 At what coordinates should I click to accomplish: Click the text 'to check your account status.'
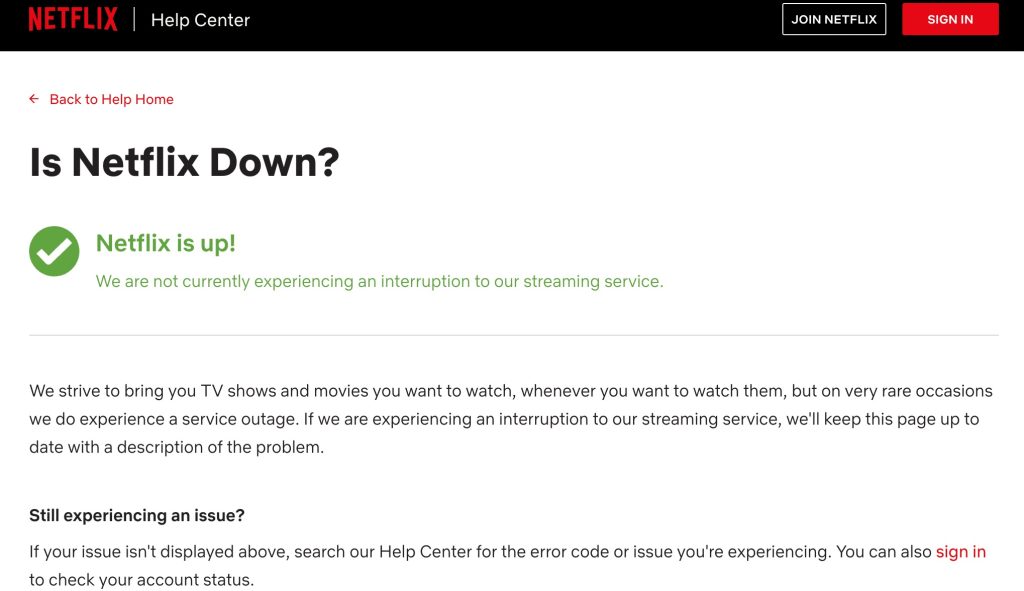point(142,580)
